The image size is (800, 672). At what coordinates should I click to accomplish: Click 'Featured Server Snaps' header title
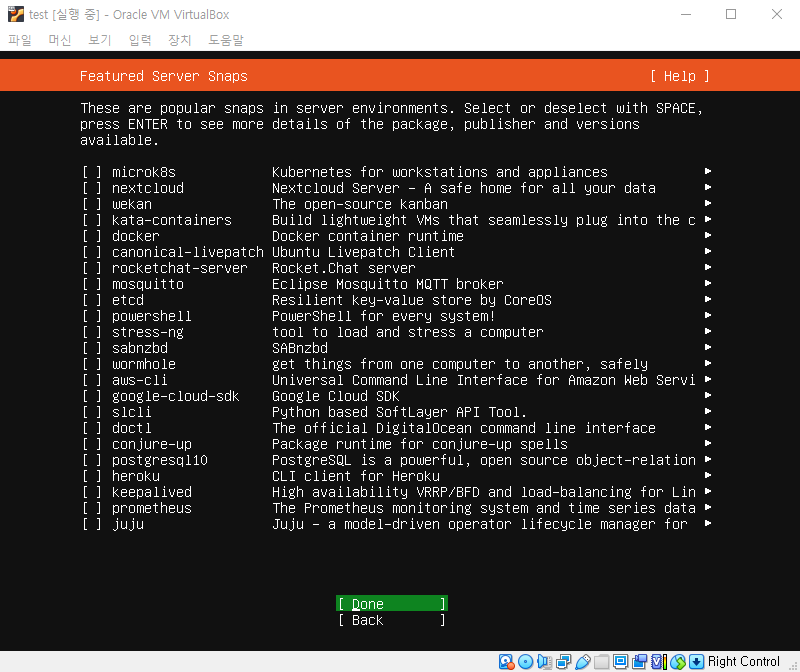pos(164,76)
